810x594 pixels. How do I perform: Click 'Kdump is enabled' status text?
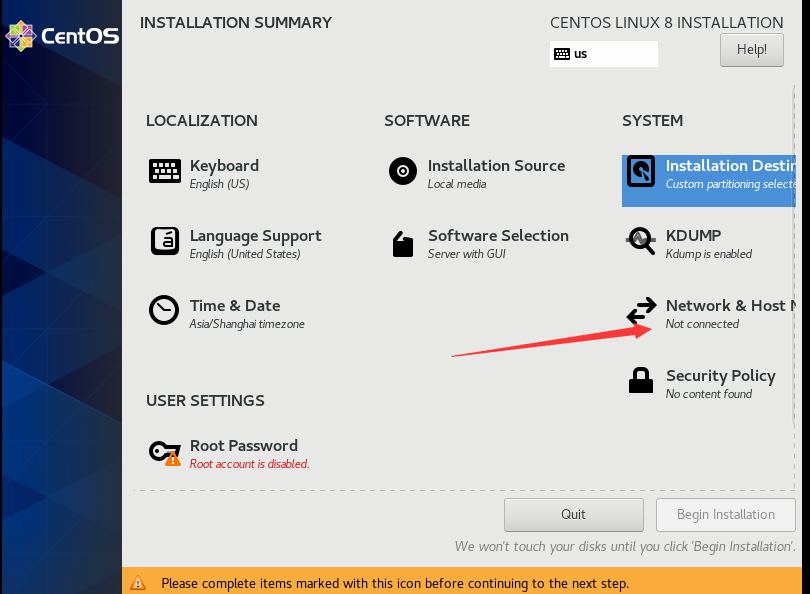708,254
